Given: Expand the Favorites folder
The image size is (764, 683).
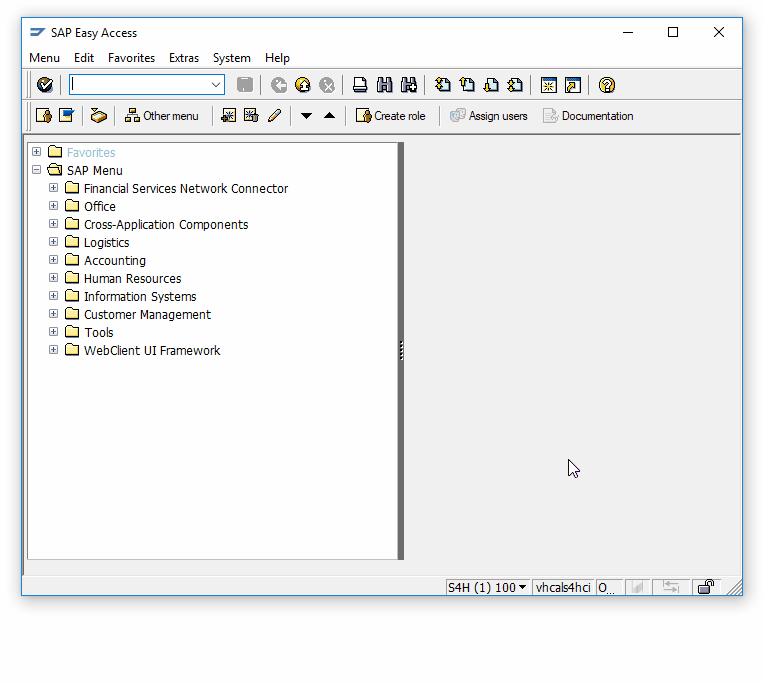Looking at the screenshot, I should [37, 152].
